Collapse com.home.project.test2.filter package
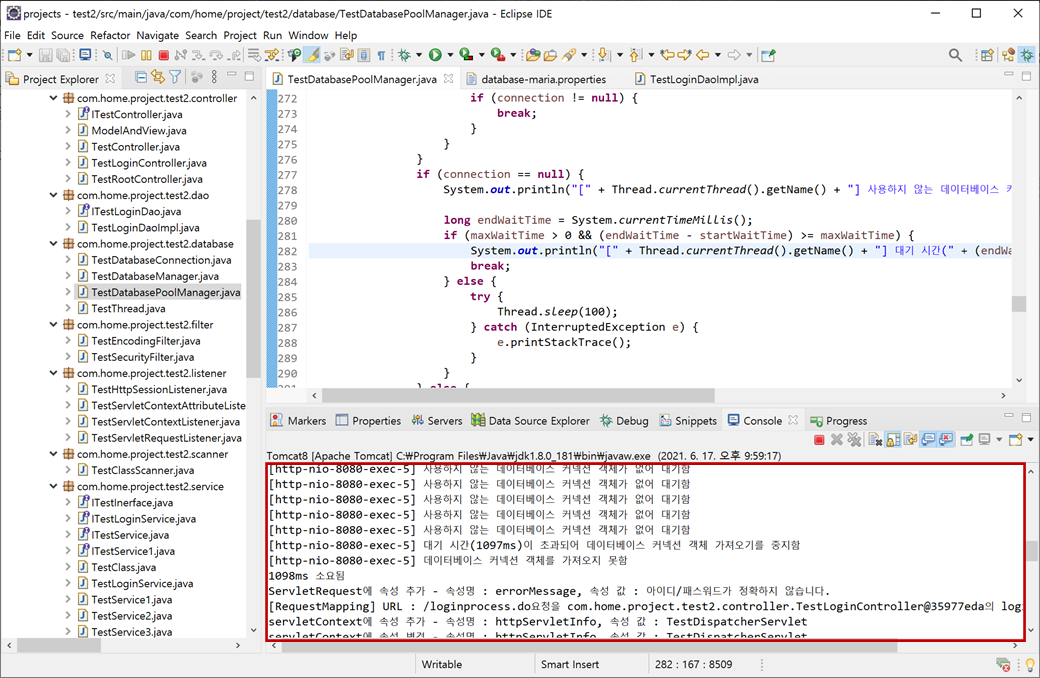The width and height of the screenshot is (1040, 678). 53,324
